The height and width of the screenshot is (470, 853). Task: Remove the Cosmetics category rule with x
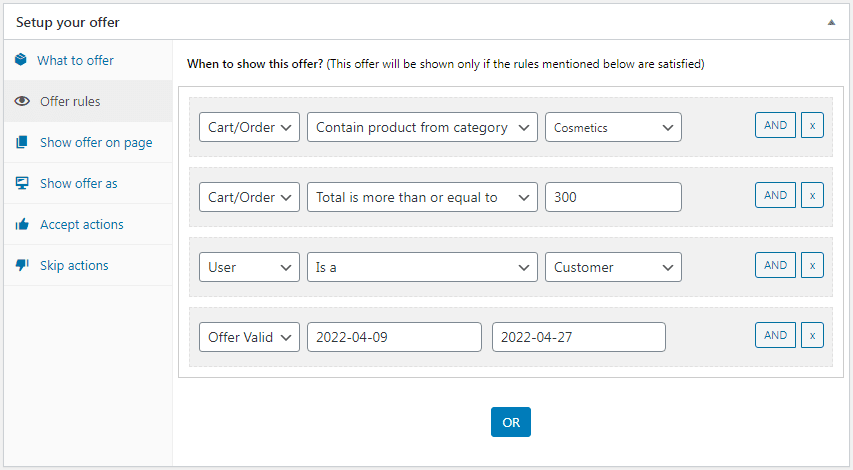[812, 125]
